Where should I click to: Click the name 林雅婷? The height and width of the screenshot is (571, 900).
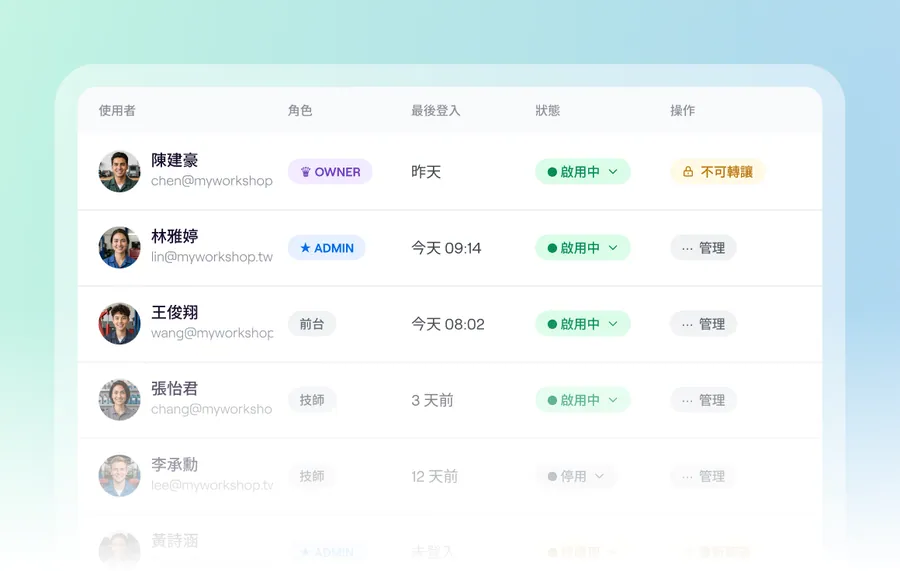click(174, 236)
